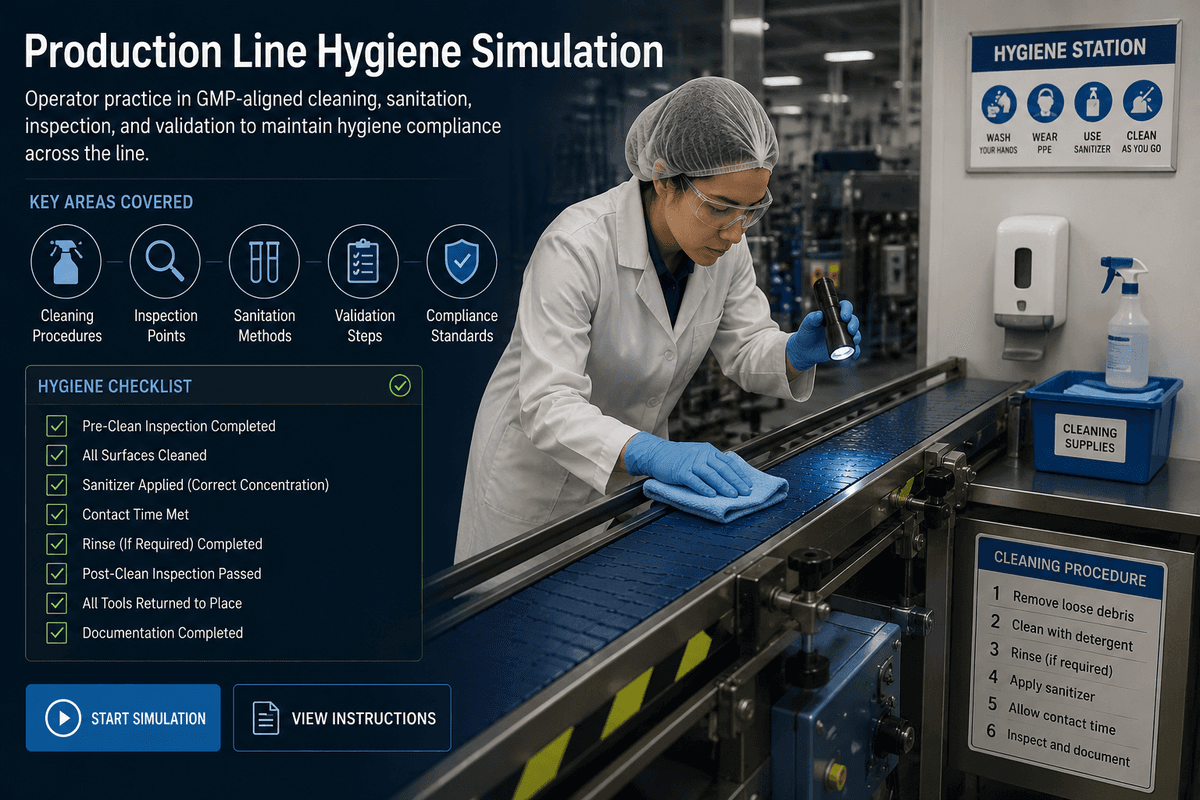
Task: Click the HYGIENE STATION sign title
Action: [x=1072, y=49]
